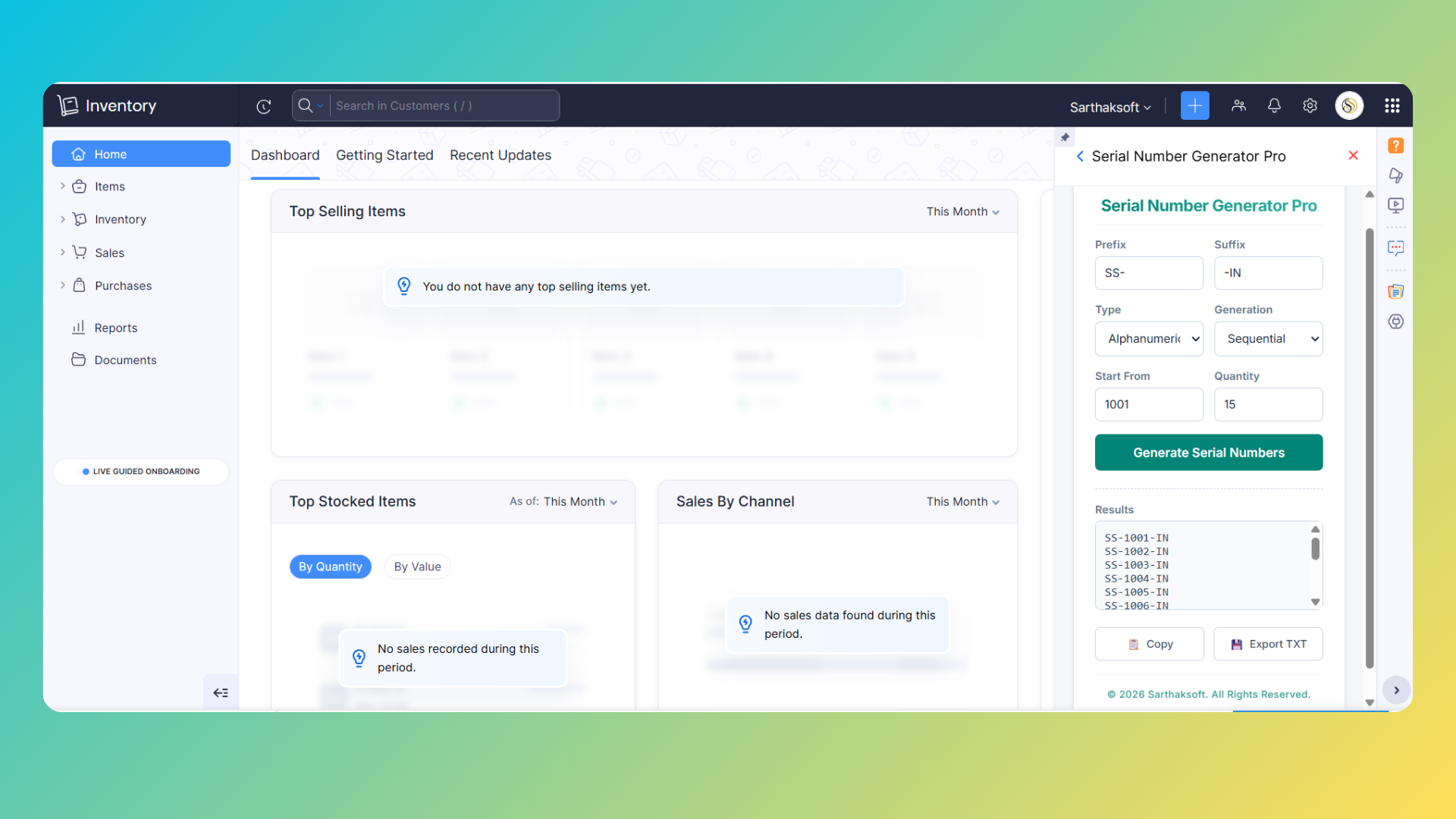1456x819 pixels.
Task: Open the notifications bell
Action: pyautogui.click(x=1274, y=106)
